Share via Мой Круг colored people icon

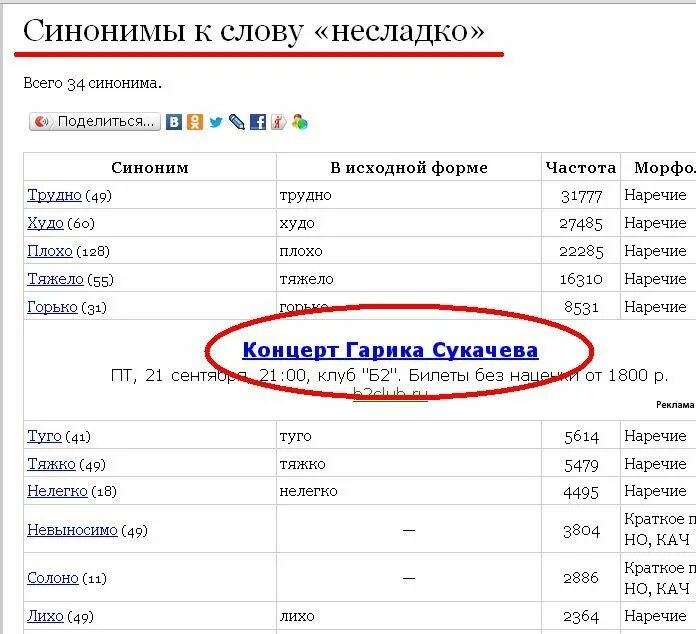[300, 122]
